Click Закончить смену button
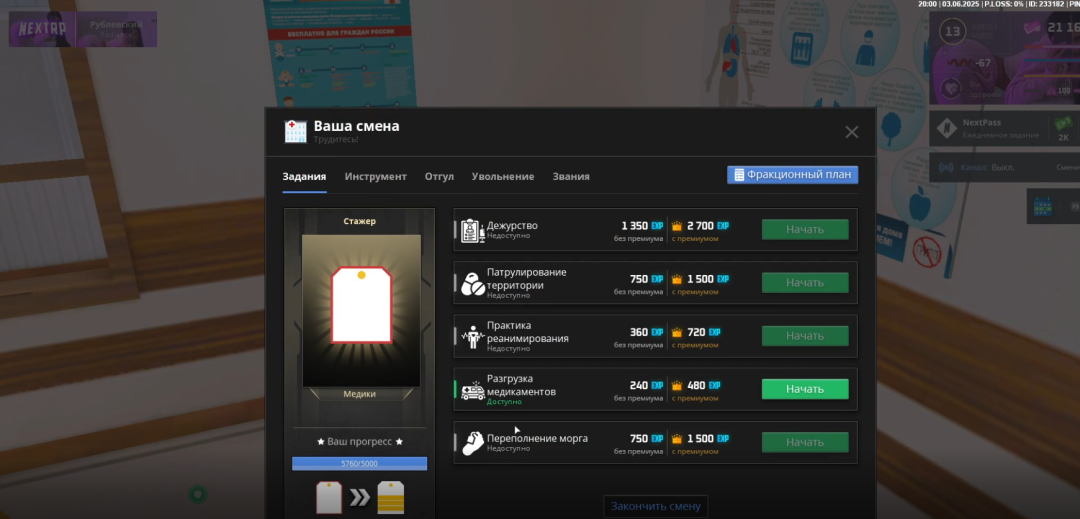The image size is (1080, 519). 656,507
